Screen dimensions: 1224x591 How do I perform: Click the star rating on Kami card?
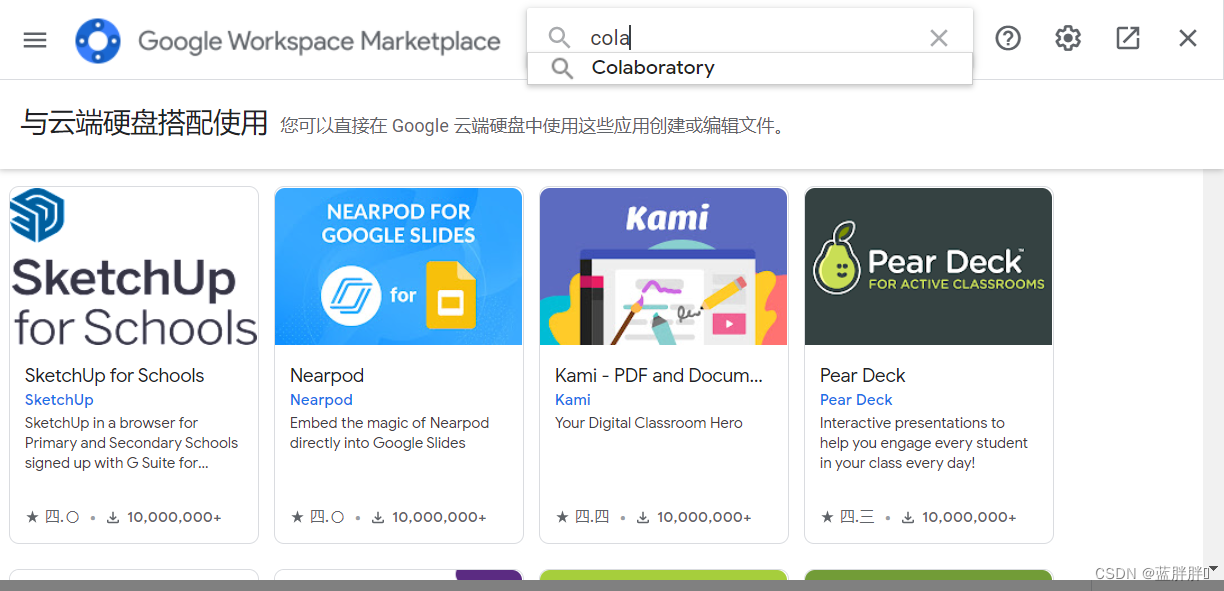tap(582, 517)
